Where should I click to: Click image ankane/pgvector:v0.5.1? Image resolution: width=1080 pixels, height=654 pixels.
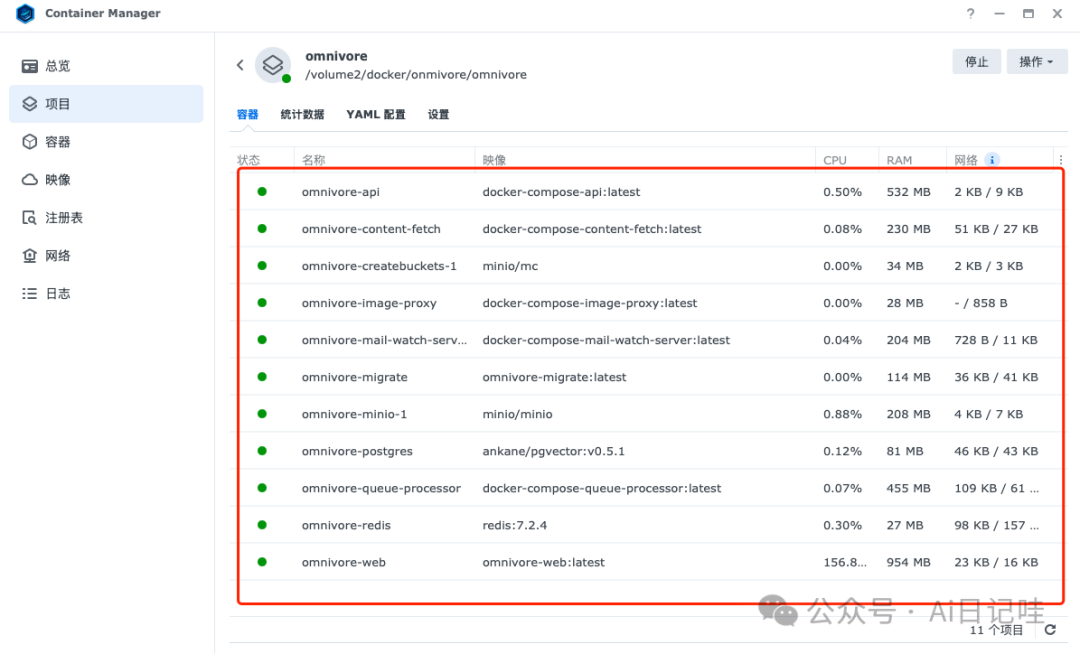(553, 452)
